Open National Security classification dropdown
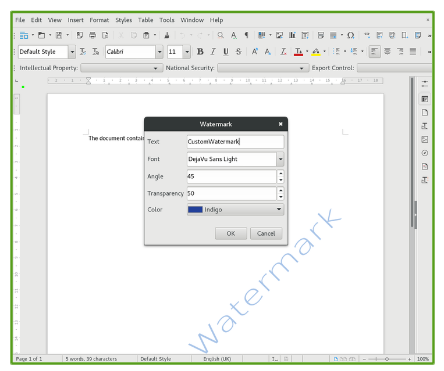Screen dimensions: 444x371 coord(263,68)
